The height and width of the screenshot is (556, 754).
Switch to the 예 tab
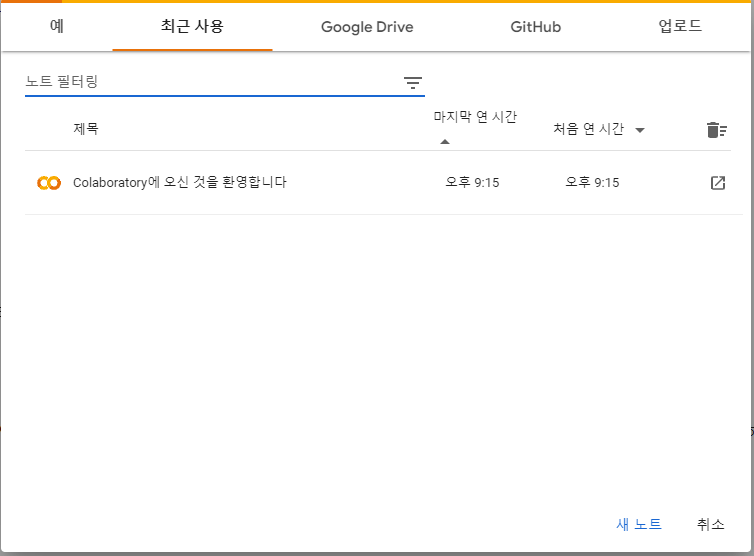click(57, 26)
